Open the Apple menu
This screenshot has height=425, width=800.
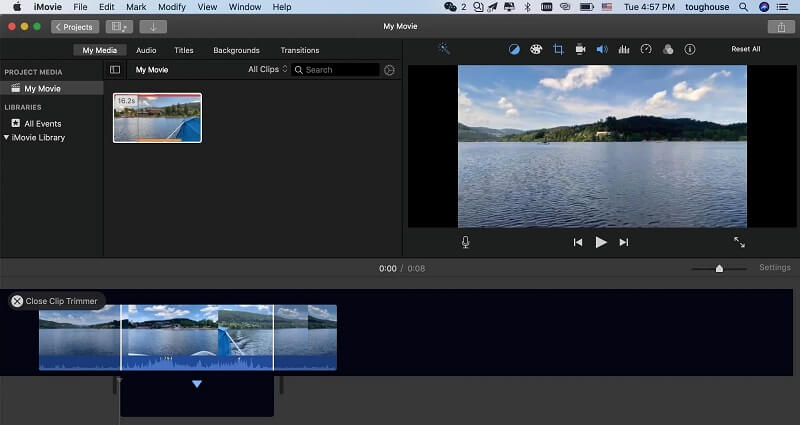pyautogui.click(x=17, y=7)
